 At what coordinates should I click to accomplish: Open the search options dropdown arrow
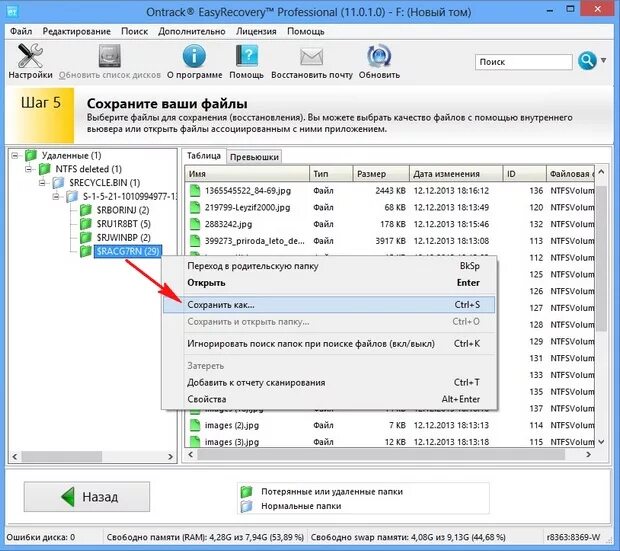pos(603,61)
